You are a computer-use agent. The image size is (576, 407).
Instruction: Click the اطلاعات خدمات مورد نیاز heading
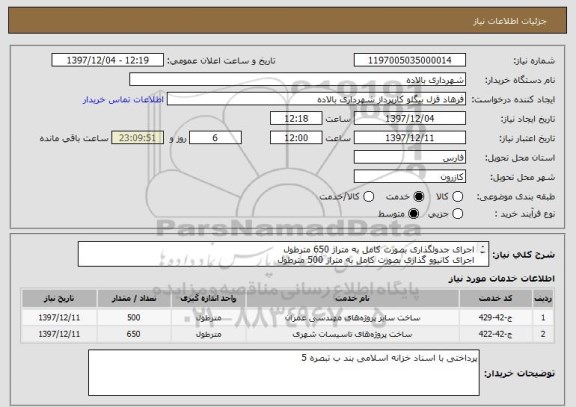(502, 279)
